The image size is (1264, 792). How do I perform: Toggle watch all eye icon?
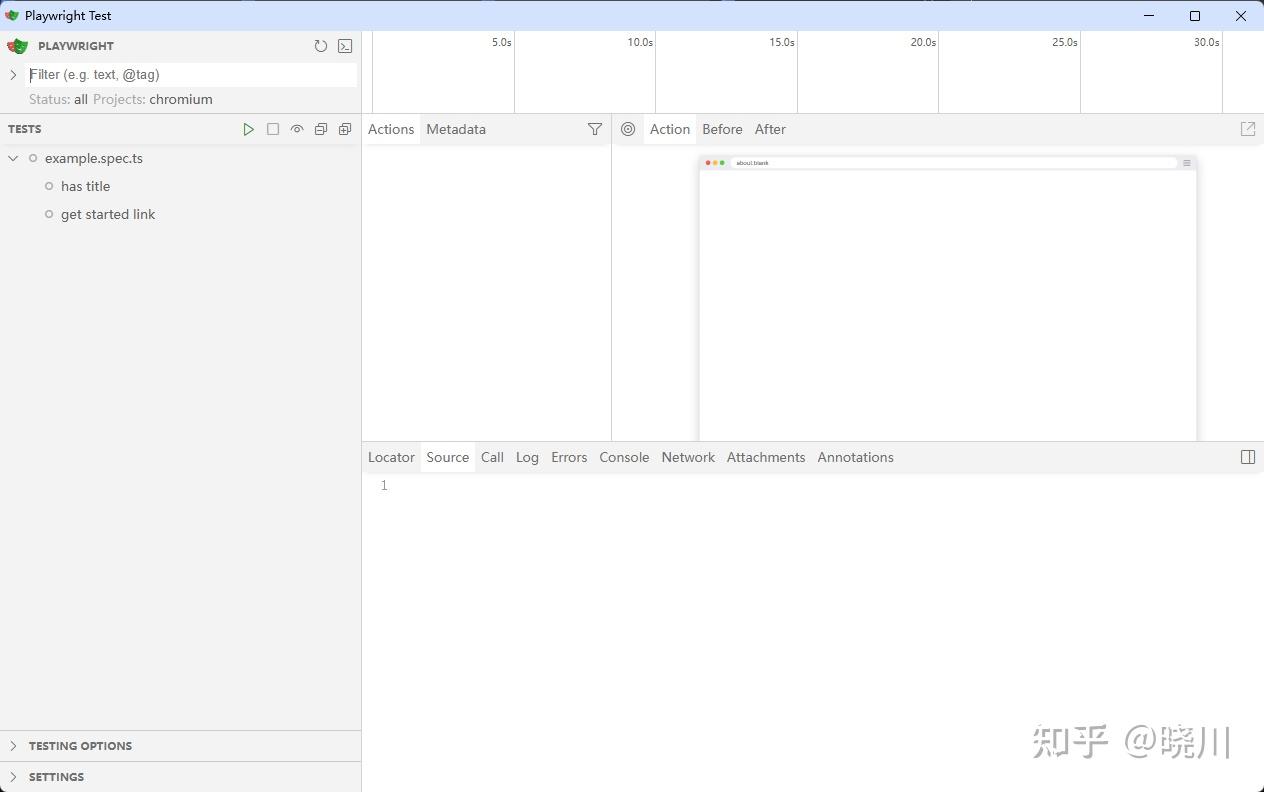coord(297,129)
